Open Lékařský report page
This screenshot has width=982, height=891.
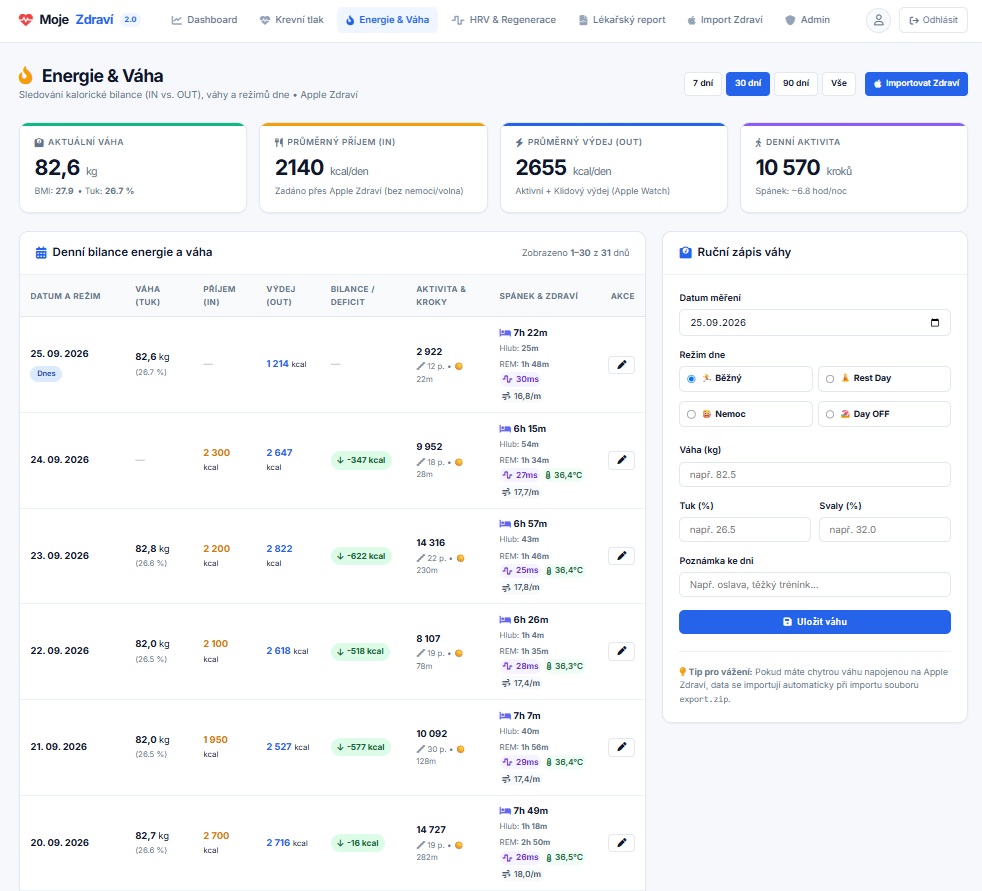click(622, 20)
